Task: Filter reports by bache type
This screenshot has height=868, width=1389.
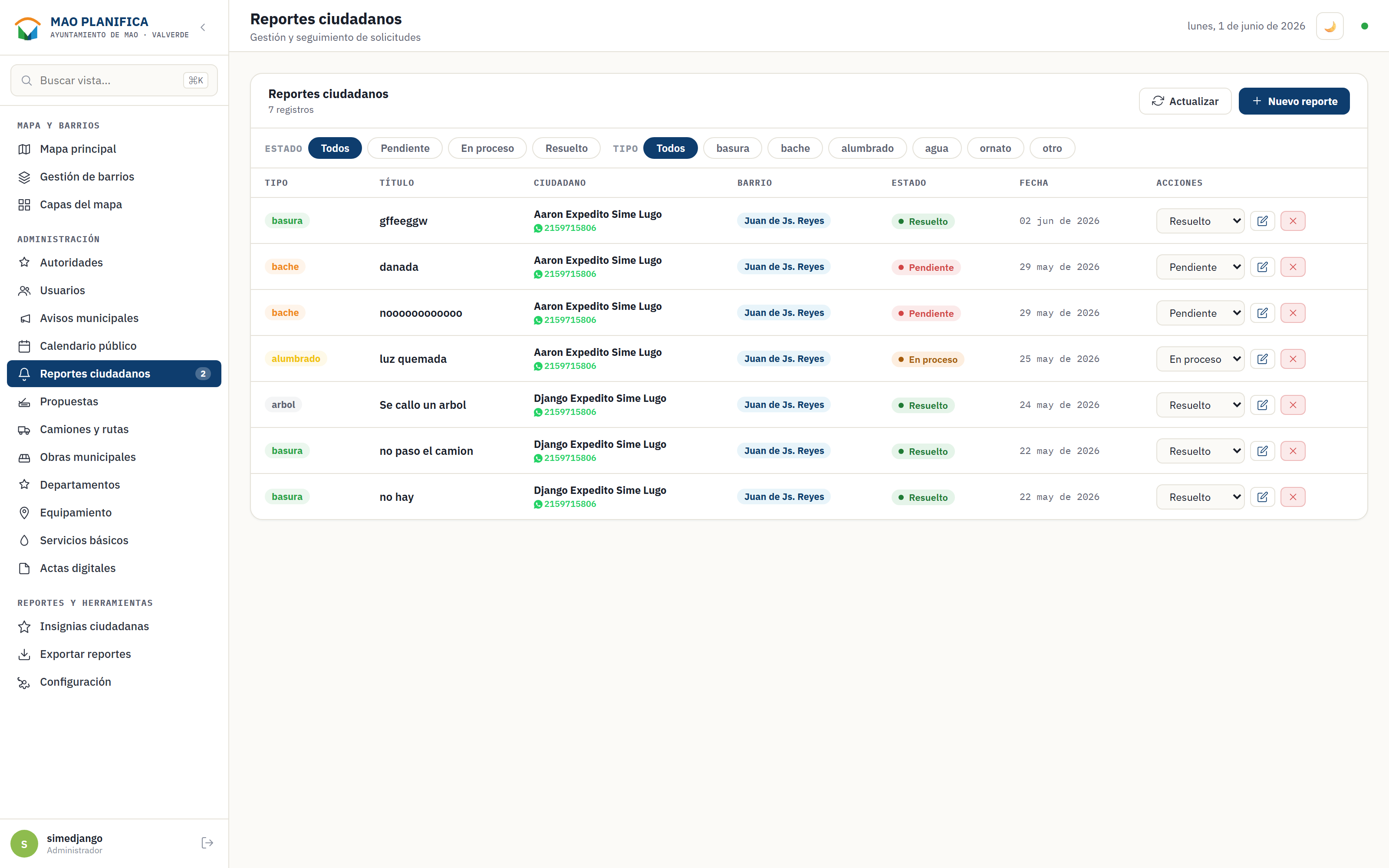Action: pyautogui.click(x=794, y=148)
